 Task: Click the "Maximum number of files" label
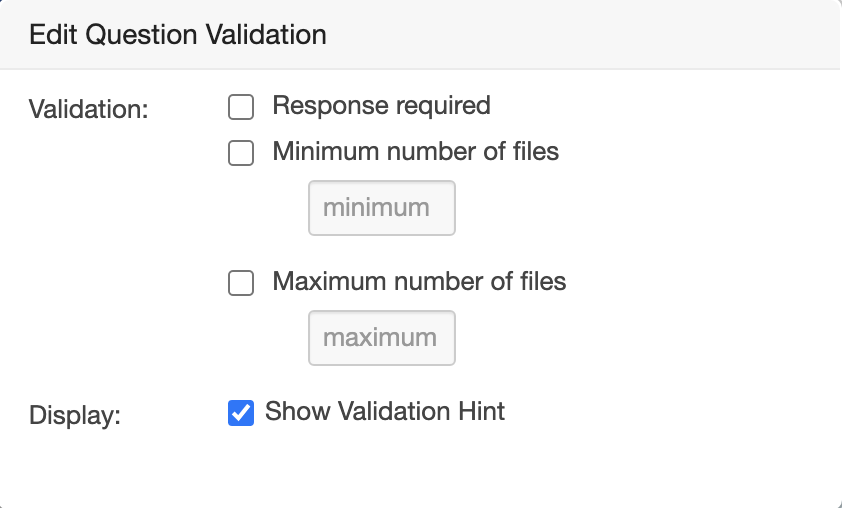tap(419, 282)
